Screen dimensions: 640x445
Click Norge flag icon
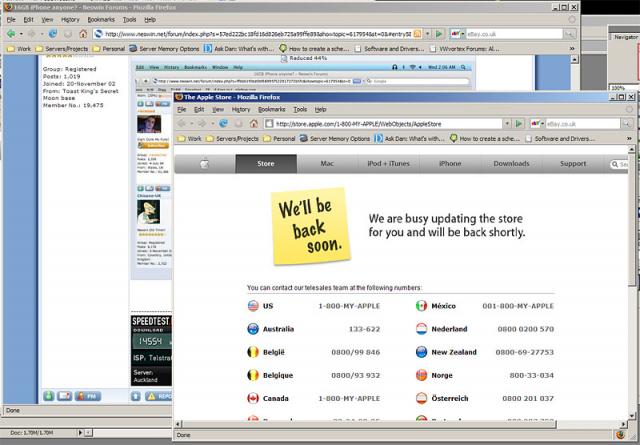coord(422,375)
